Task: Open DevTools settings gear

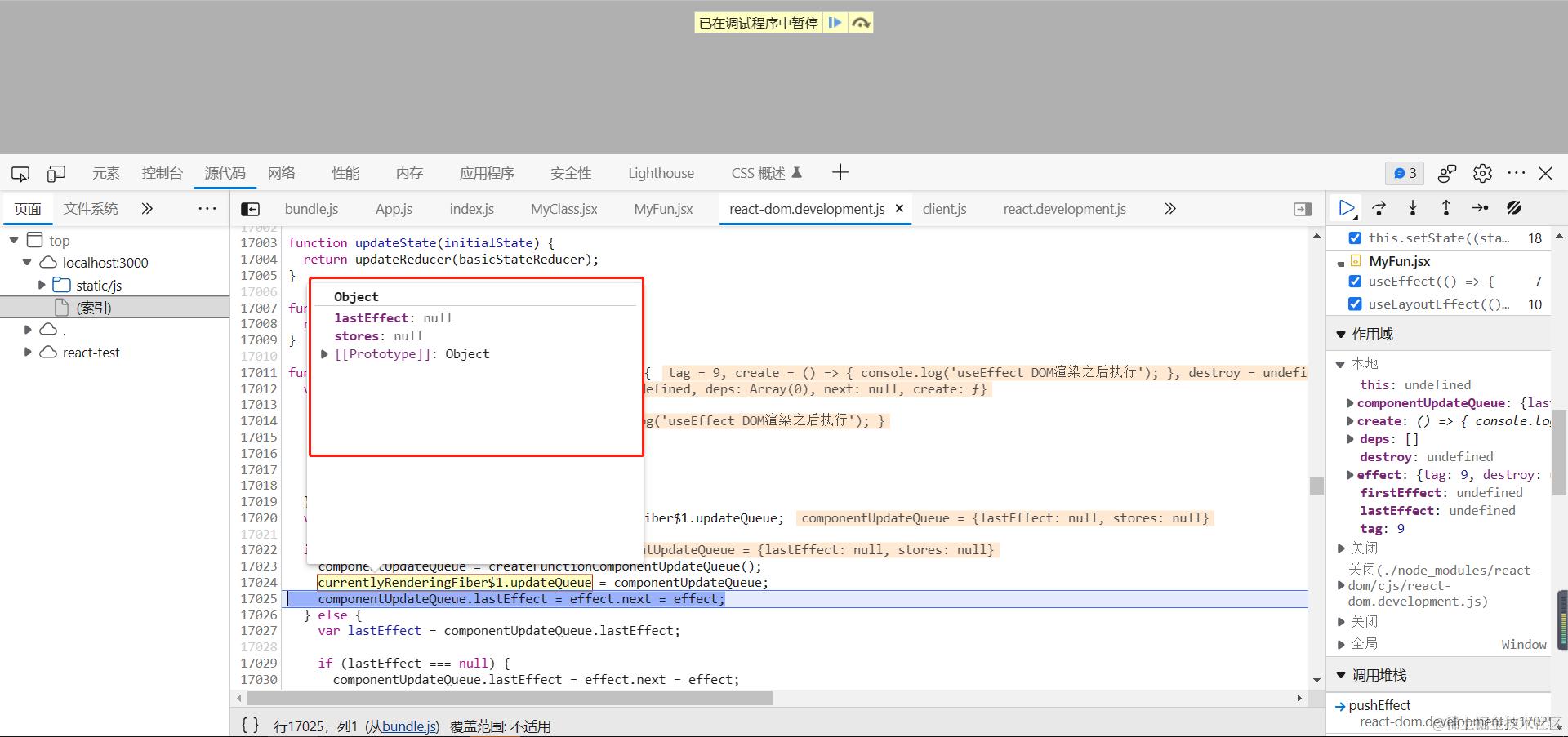Action: point(1482,173)
